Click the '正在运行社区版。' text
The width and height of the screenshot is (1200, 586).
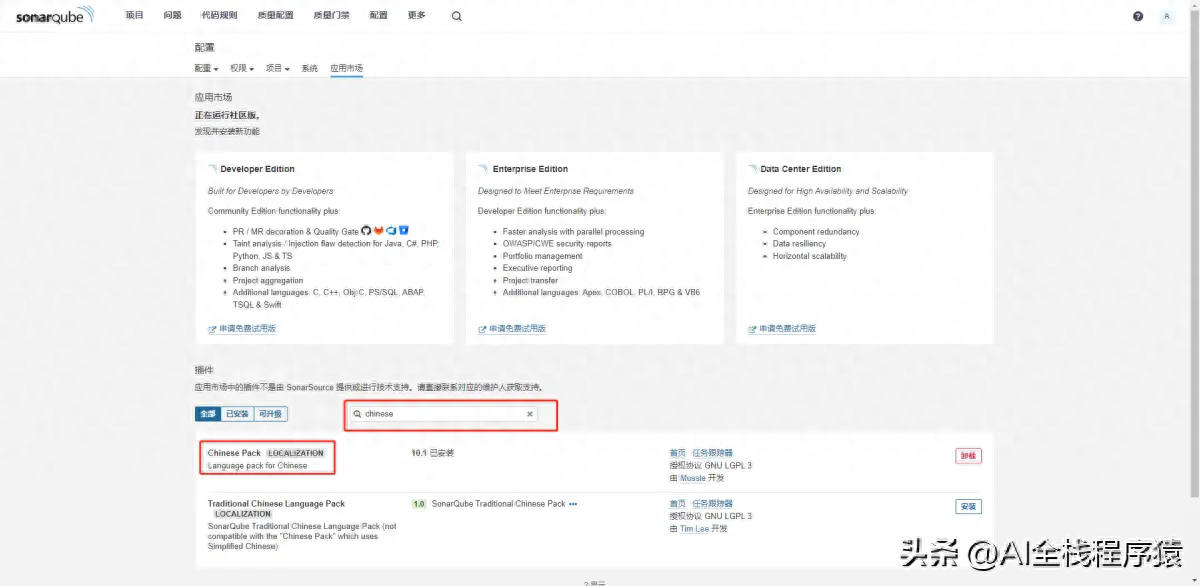click(227, 115)
